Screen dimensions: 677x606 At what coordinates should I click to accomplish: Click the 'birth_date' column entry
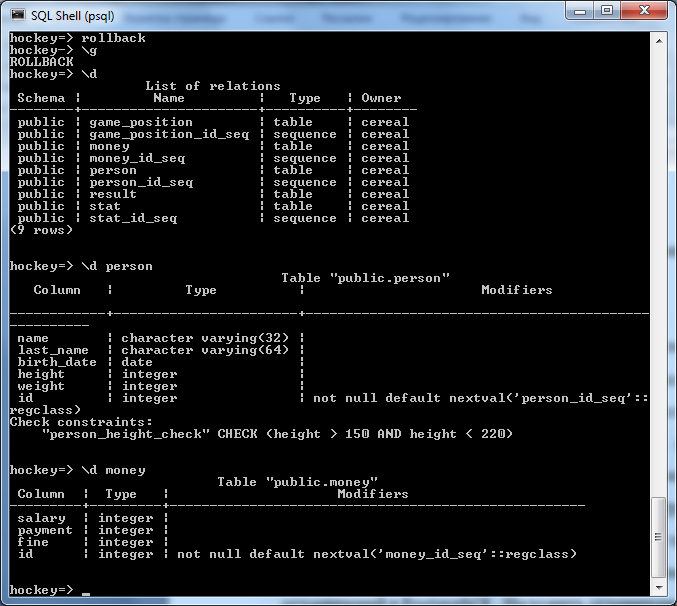click(57, 362)
